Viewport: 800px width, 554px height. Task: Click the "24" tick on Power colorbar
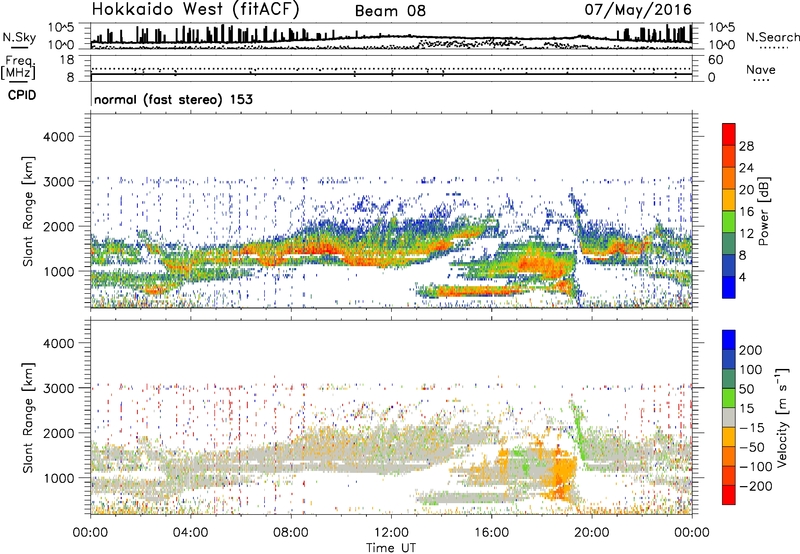[x=746, y=168]
